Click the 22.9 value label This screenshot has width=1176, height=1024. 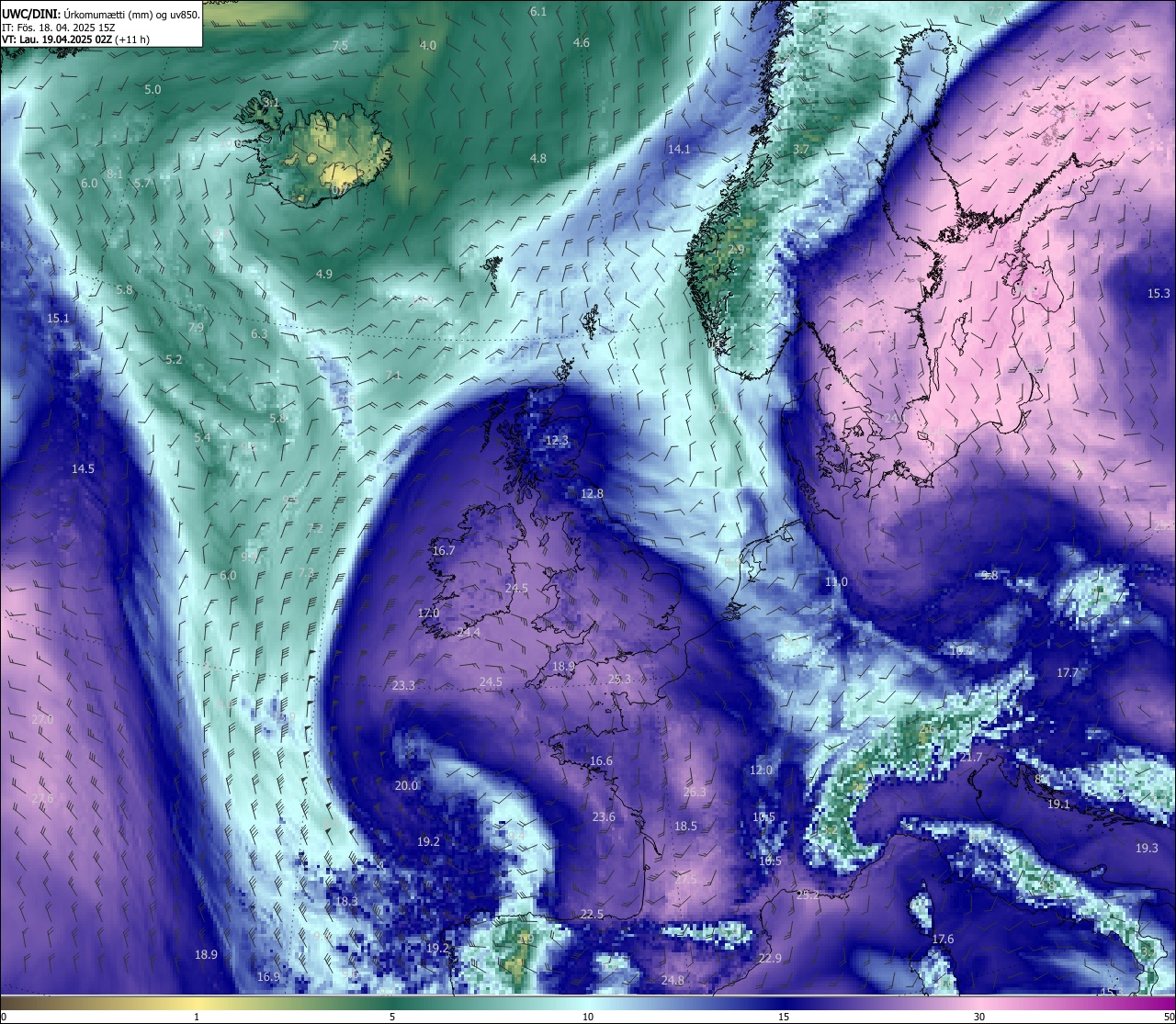[x=770, y=958]
